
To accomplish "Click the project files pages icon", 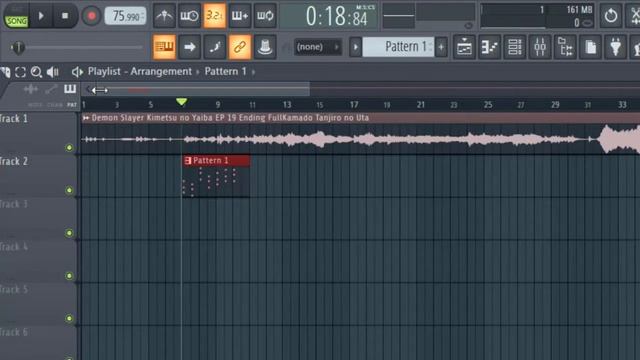I will pos(591,47).
